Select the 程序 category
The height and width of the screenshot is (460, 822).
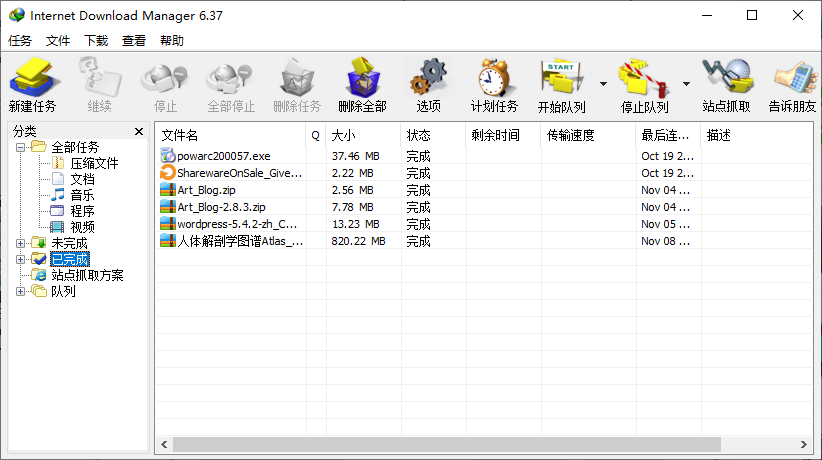(x=82, y=211)
